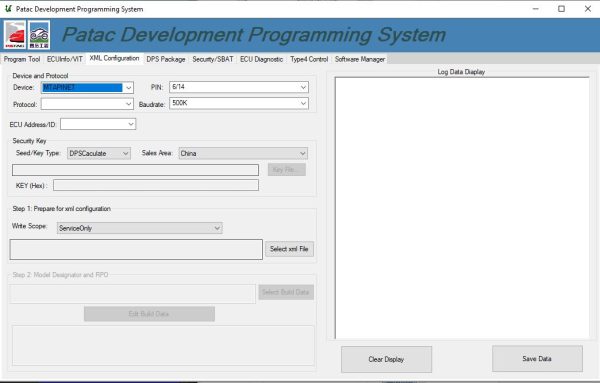Minimize the Patac Development Programming System window

tap(536, 9)
